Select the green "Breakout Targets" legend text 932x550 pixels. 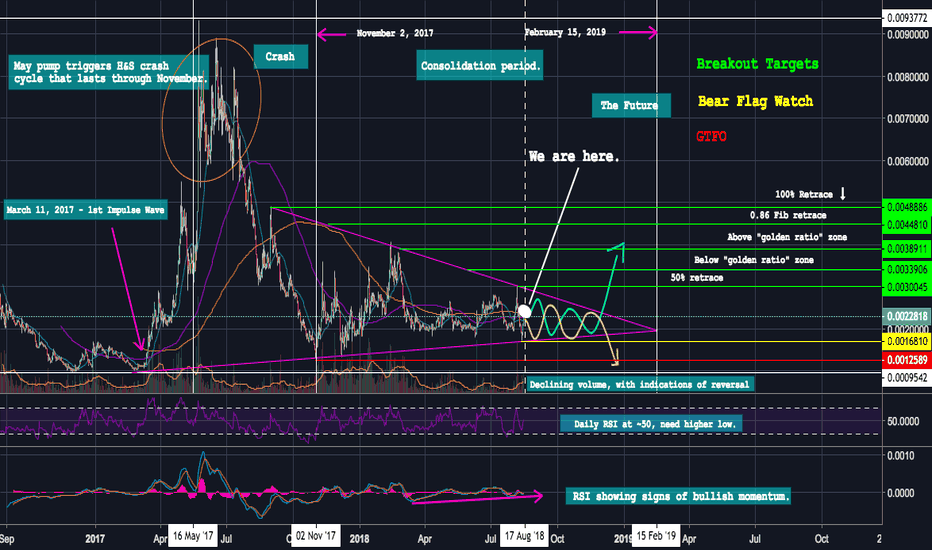[x=757, y=64]
